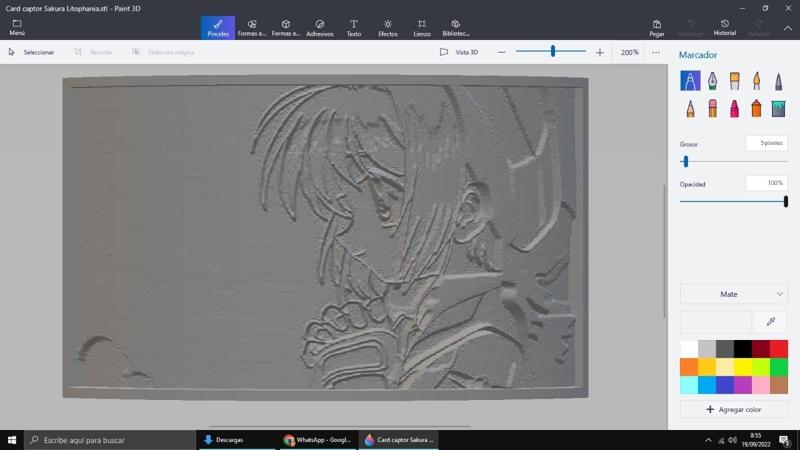Click the vertical canvas scrollbar
This screenshot has width=800, height=450.
pos(664,250)
